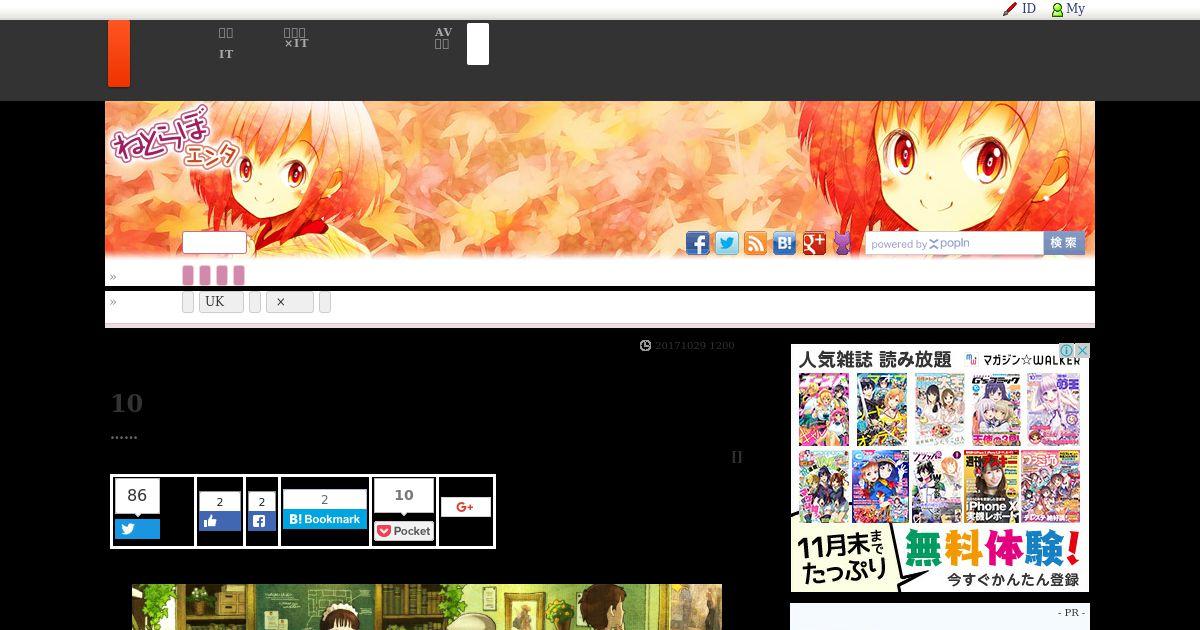The image size is (1200, 630).
Task: Save the article to Pocket
Action: click(404, 531)
